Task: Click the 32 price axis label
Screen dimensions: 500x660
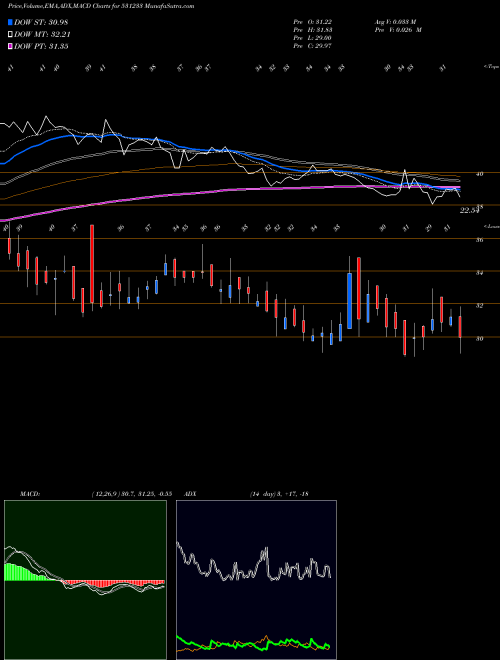Action: [479, 306]
